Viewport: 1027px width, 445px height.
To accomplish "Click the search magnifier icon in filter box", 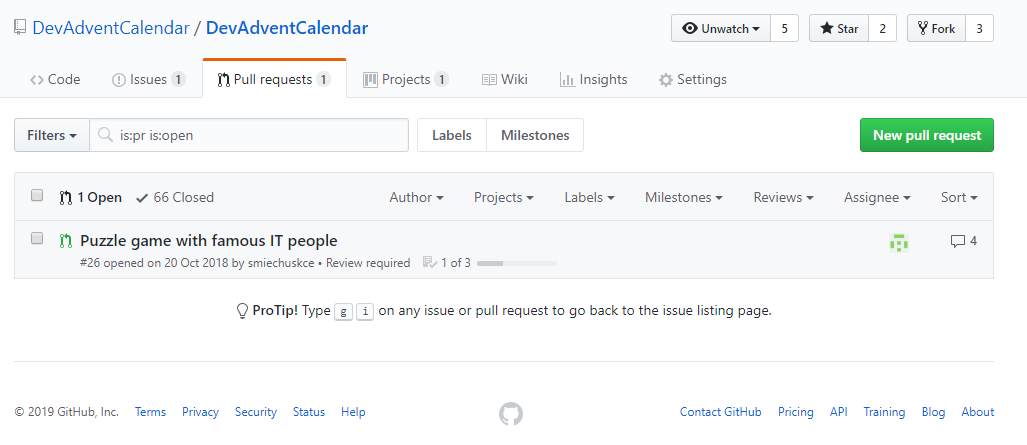I will coord(106,135).
